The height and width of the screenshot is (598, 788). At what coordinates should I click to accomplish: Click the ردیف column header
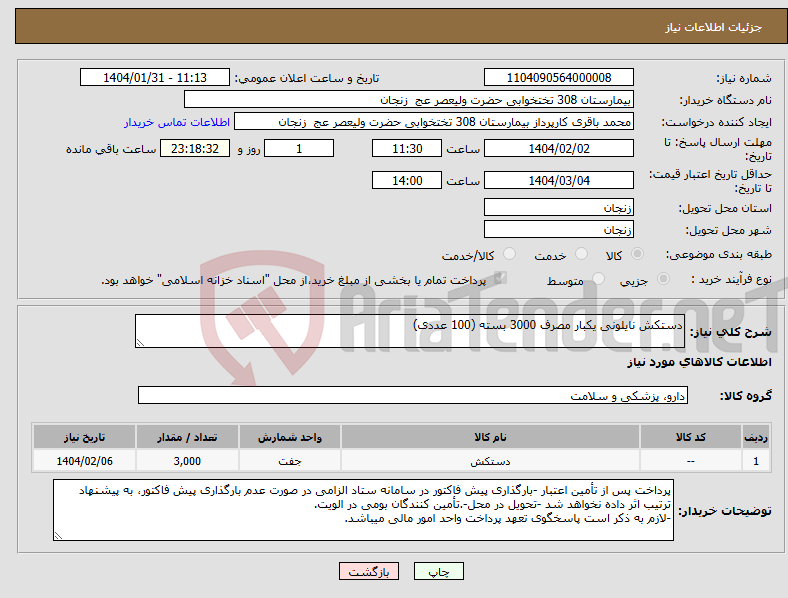[x=756, y=437]
